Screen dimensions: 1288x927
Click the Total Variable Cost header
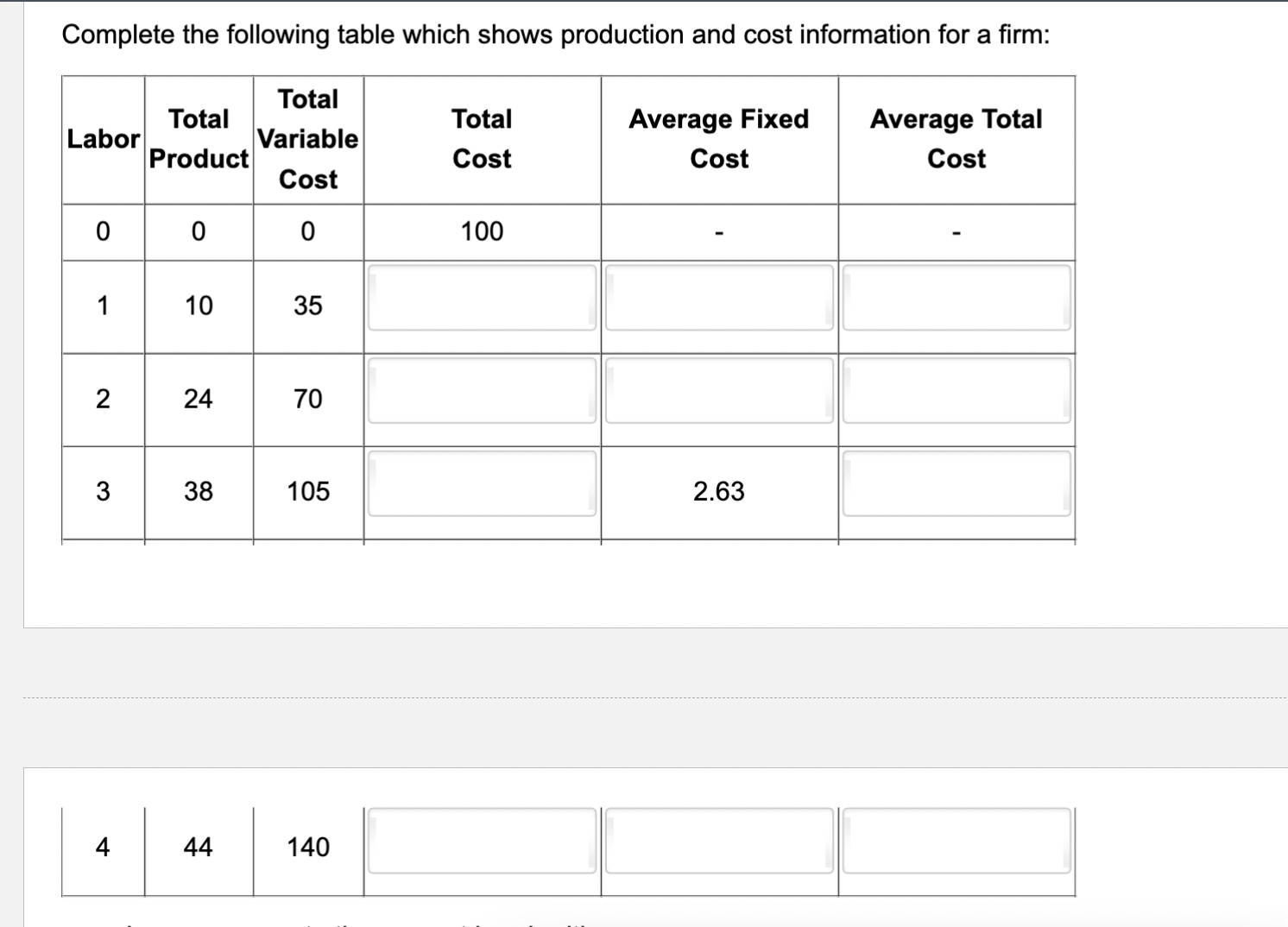[308, 139]
